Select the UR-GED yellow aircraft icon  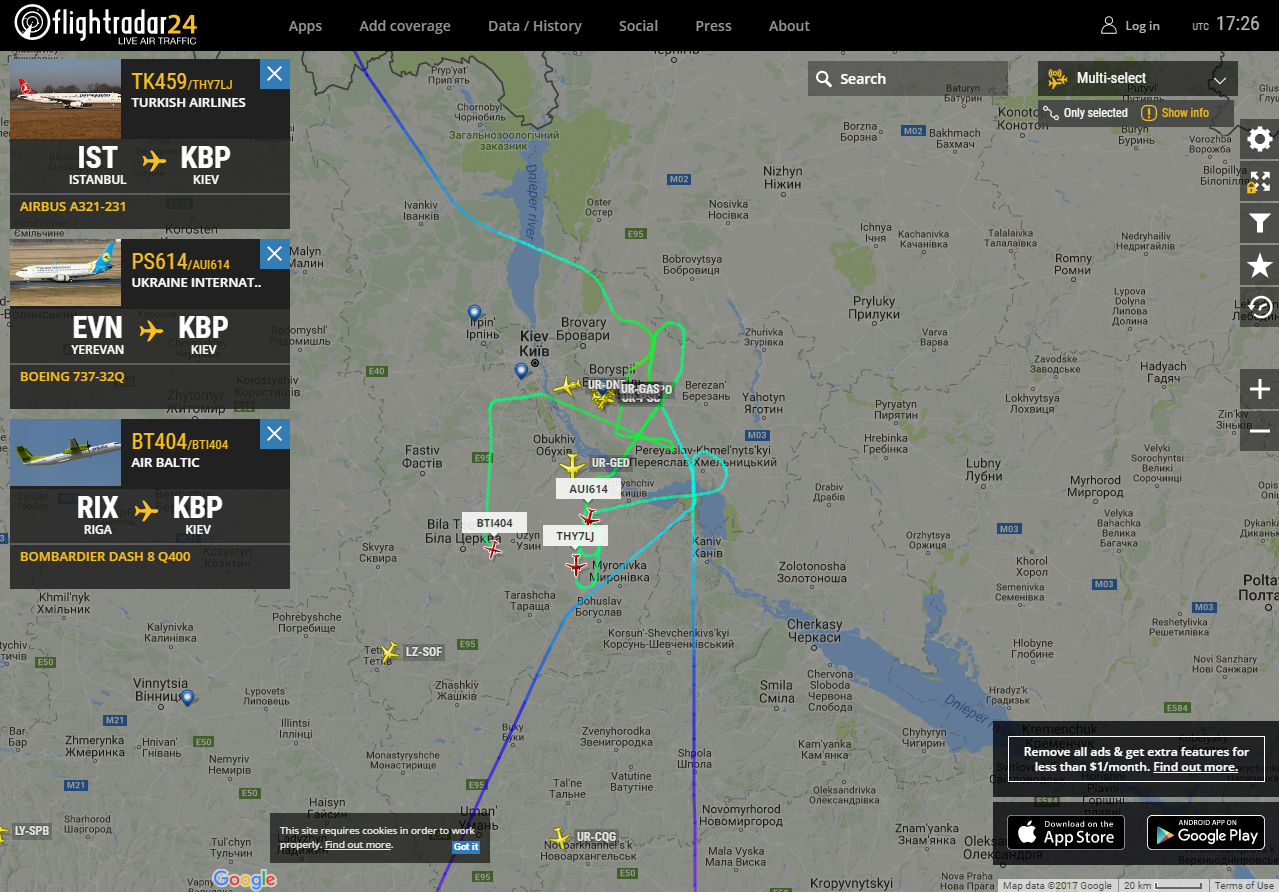point(572,465)
